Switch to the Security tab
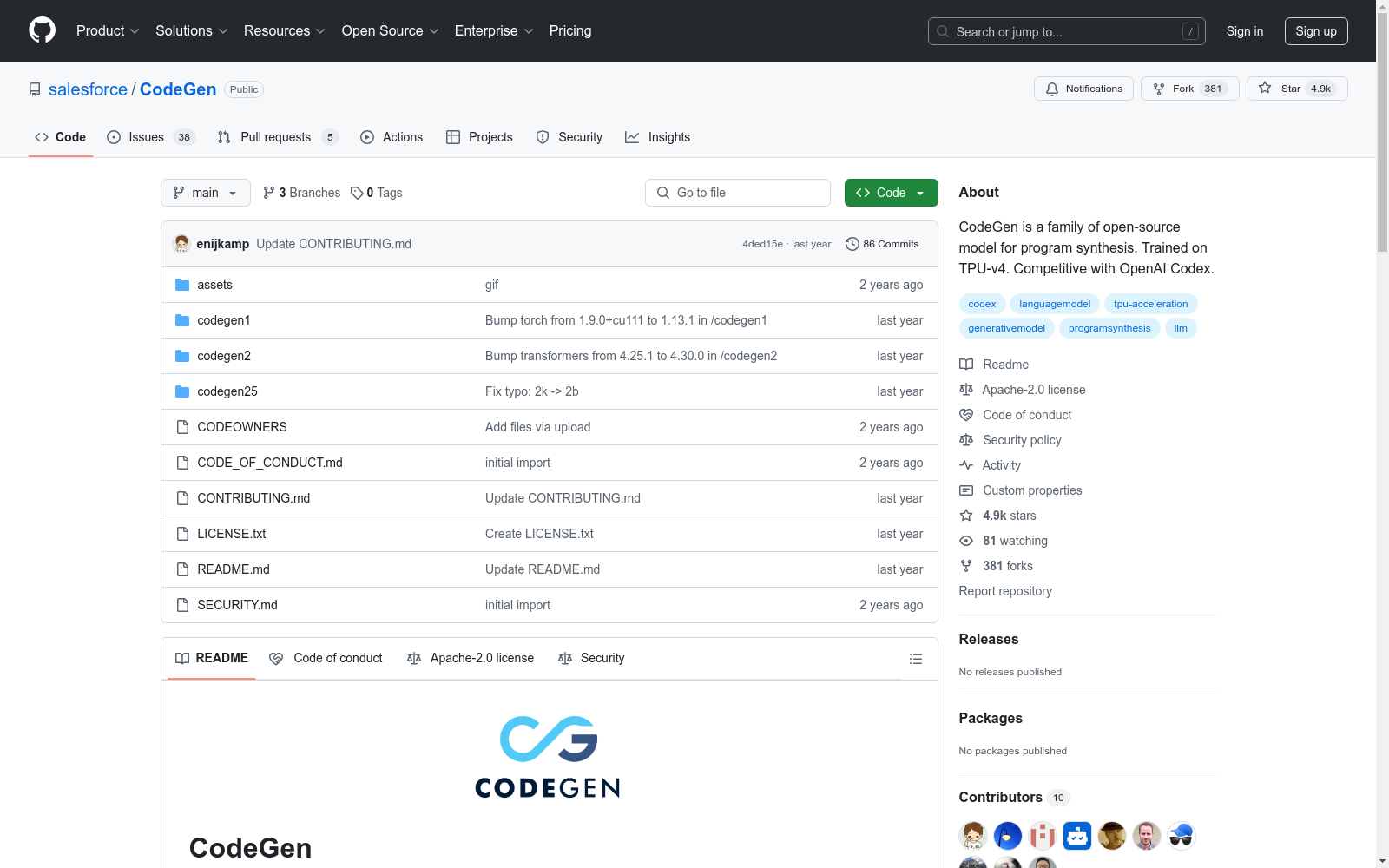 click(569, 137)
